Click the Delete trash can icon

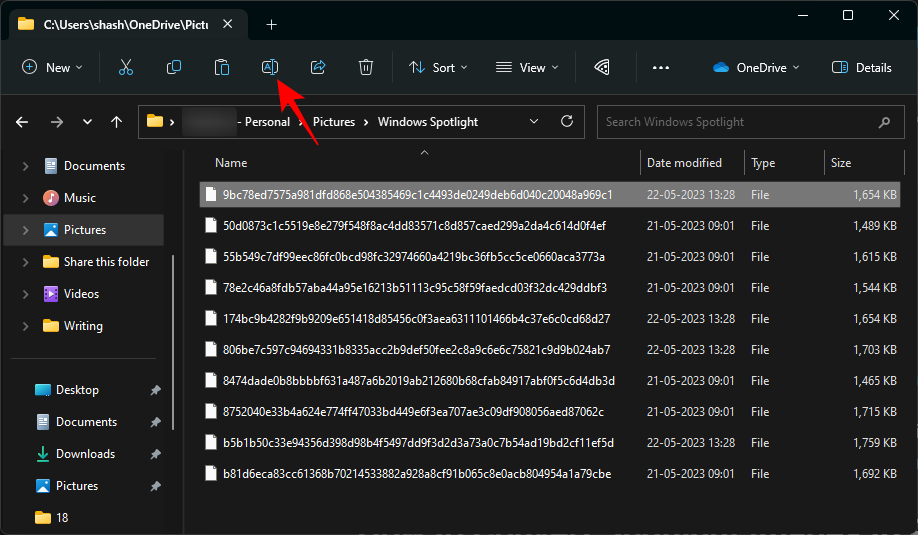pos(366,67)
